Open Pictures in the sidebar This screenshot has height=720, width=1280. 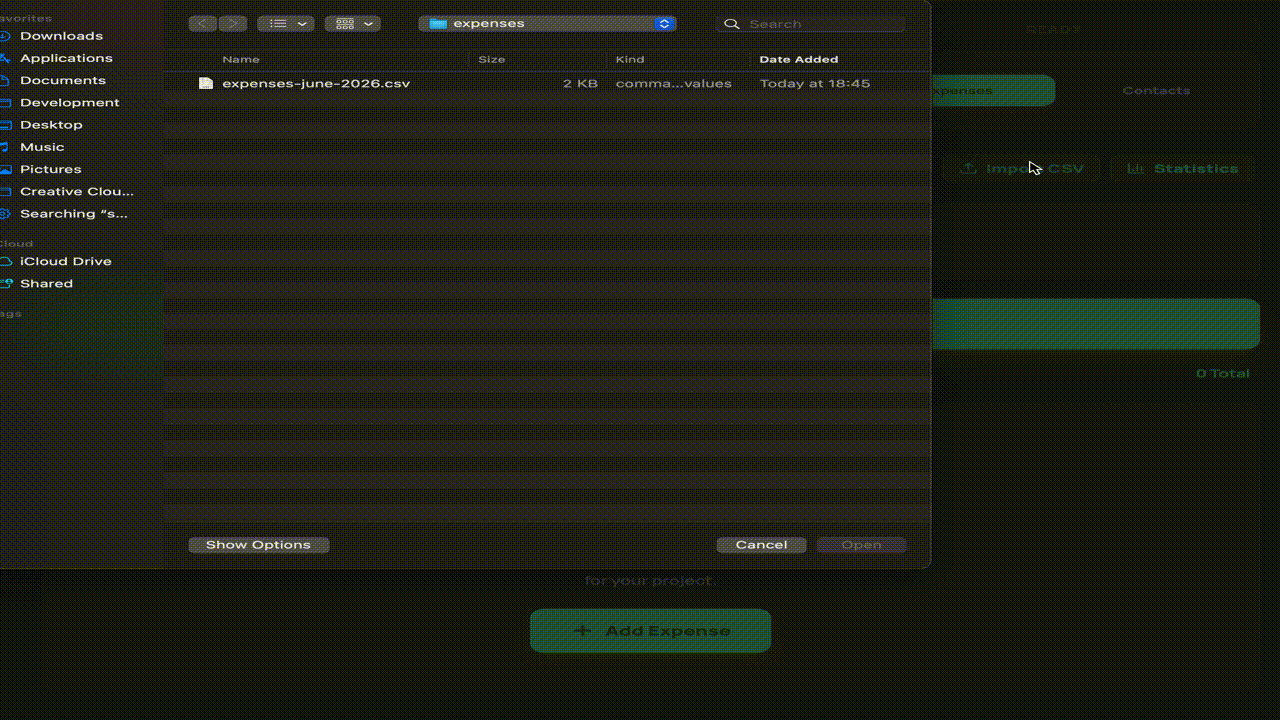click(x=50, y=169)
